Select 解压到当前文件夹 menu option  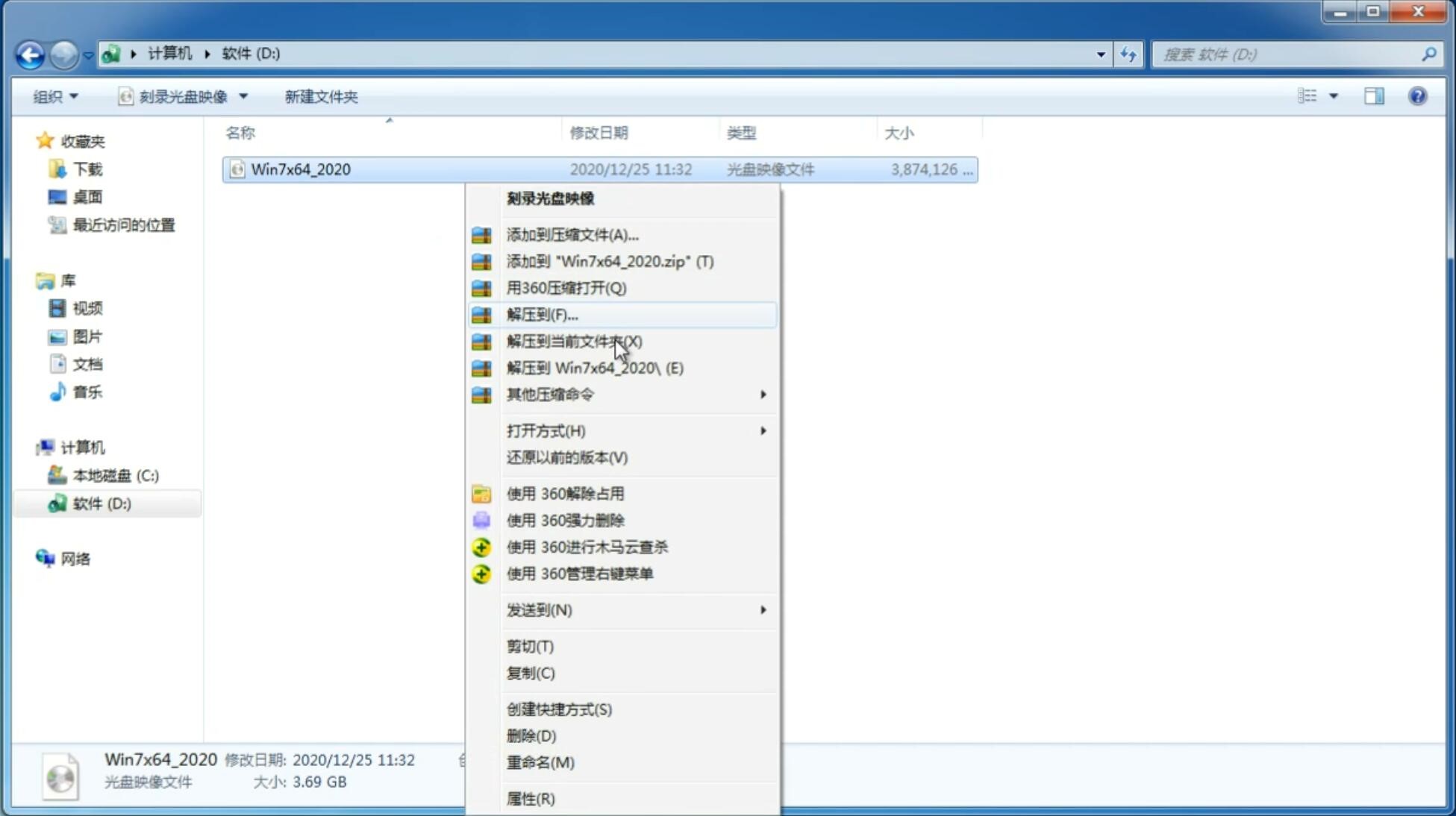pyautogui.click(x=575, y=341)
